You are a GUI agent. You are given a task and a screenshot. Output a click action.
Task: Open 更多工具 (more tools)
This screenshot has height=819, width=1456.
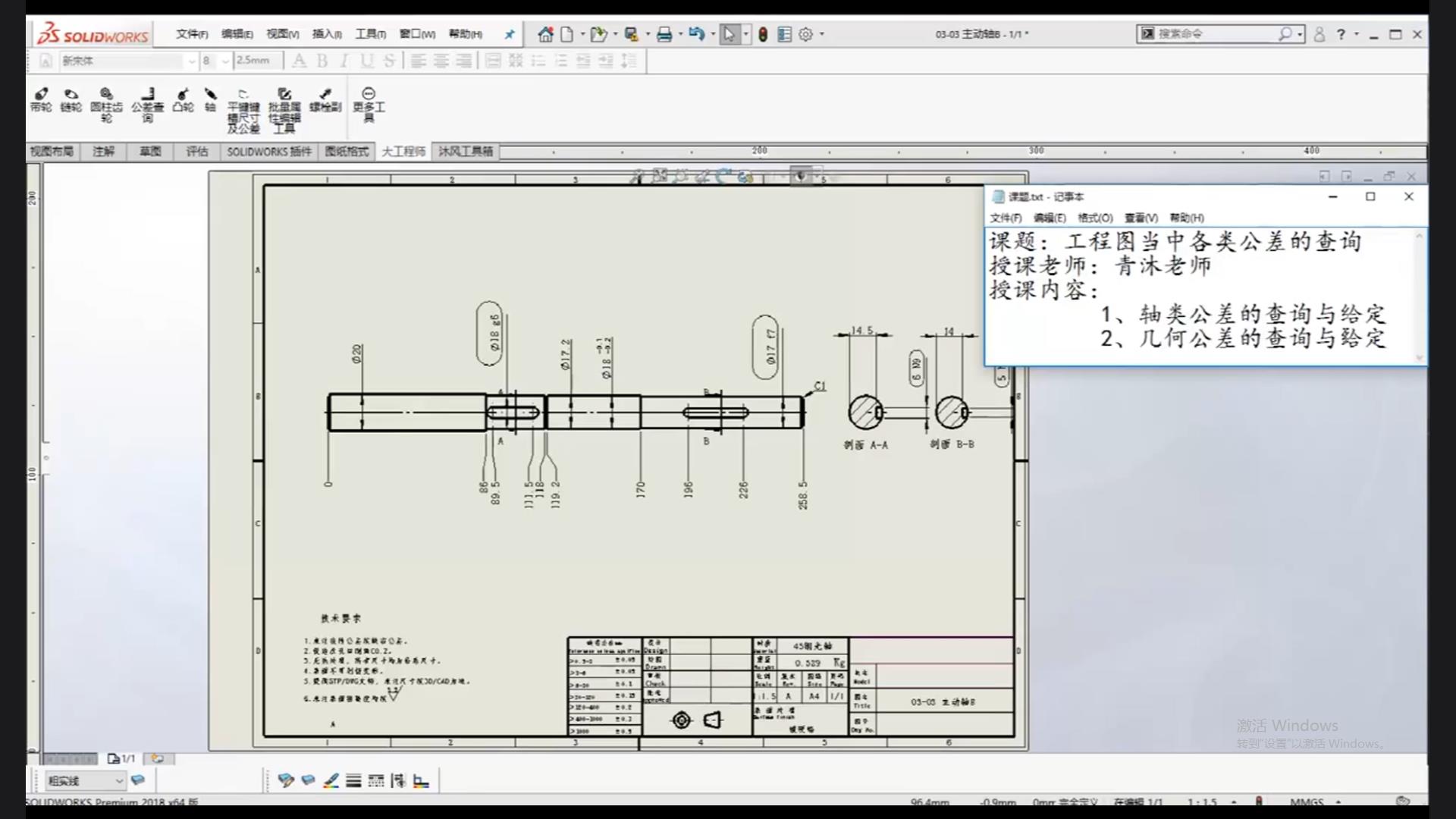[369, 105]
